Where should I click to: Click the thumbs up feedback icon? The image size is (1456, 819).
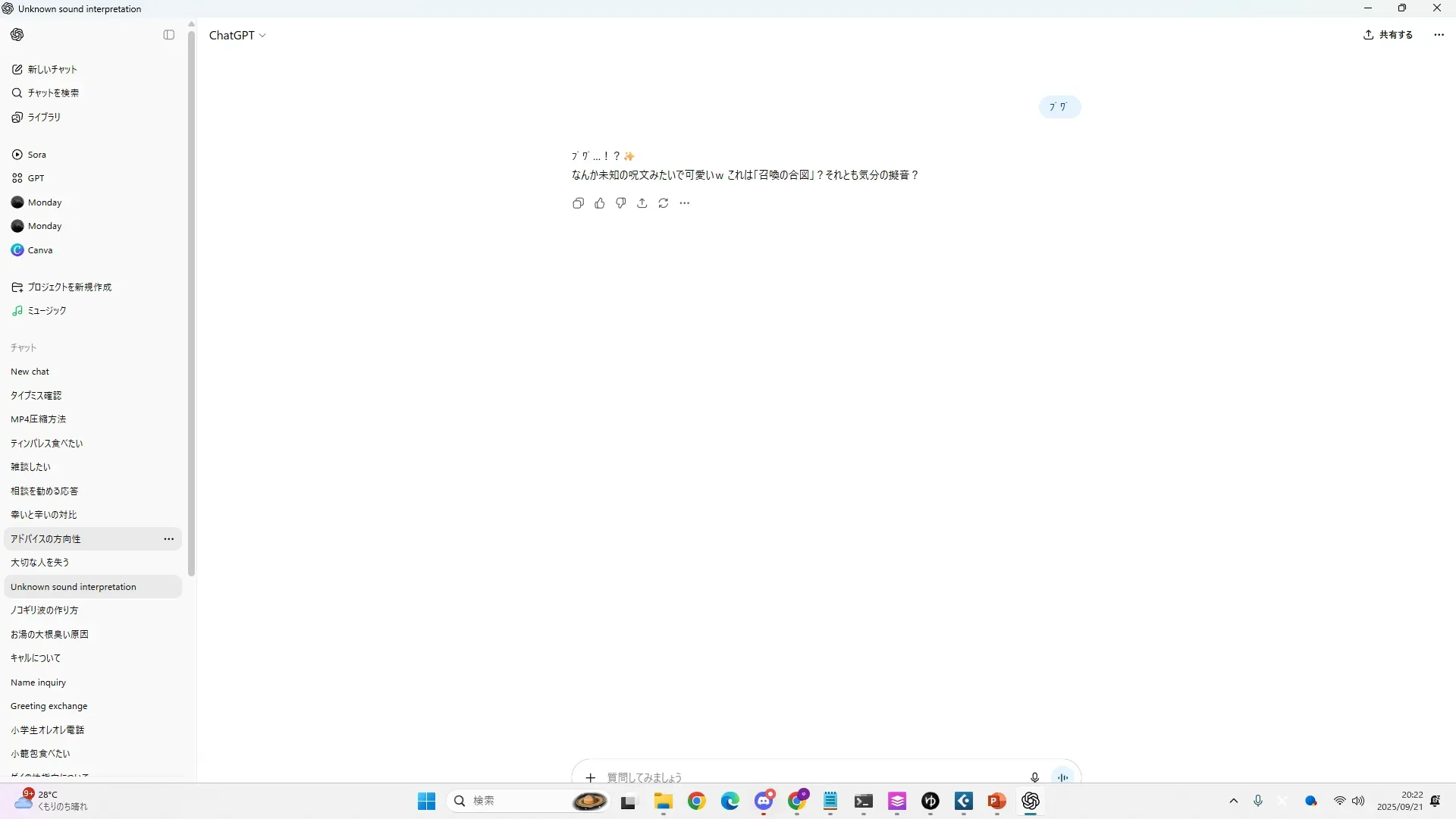click(600, 203)
